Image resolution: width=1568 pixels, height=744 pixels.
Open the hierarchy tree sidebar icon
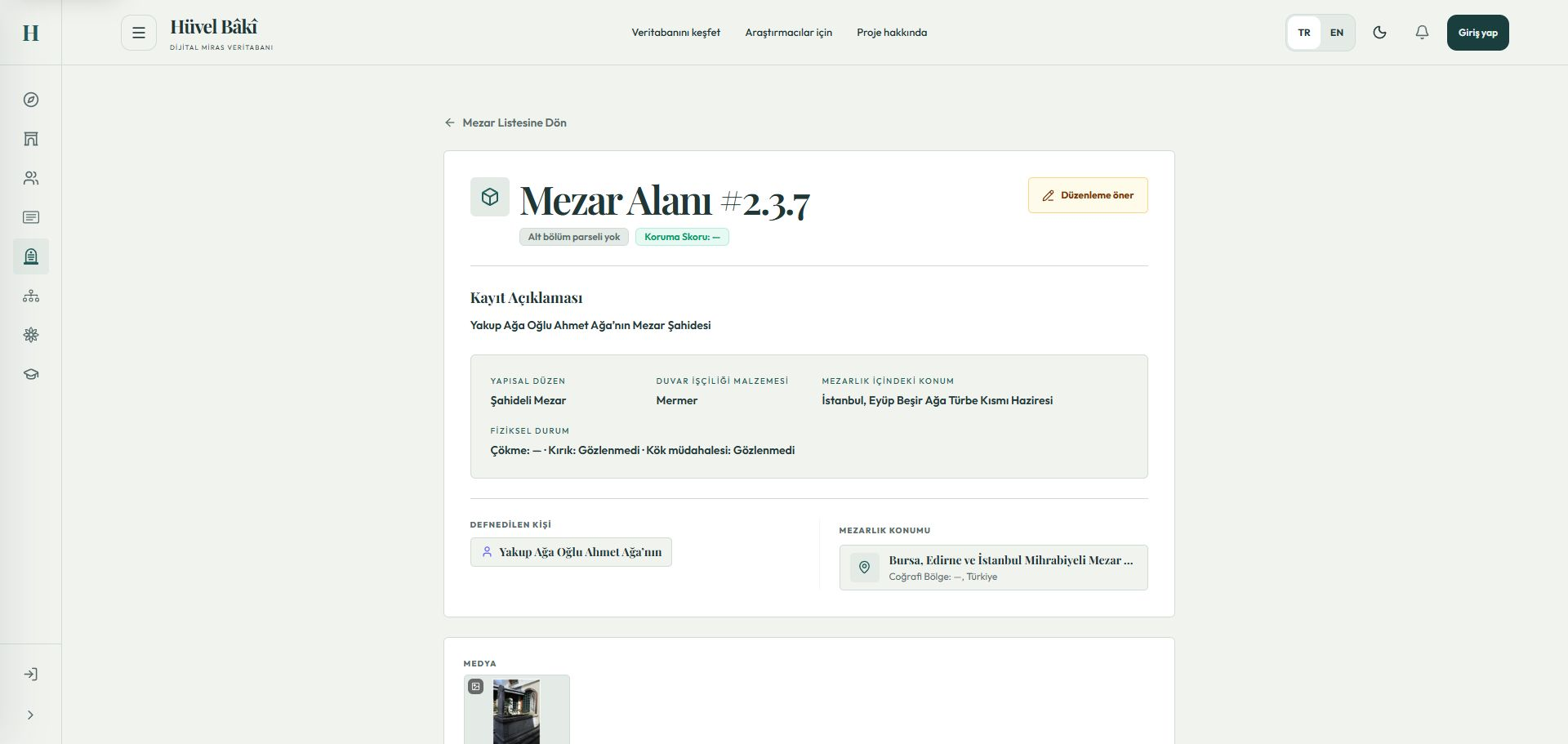31,296
